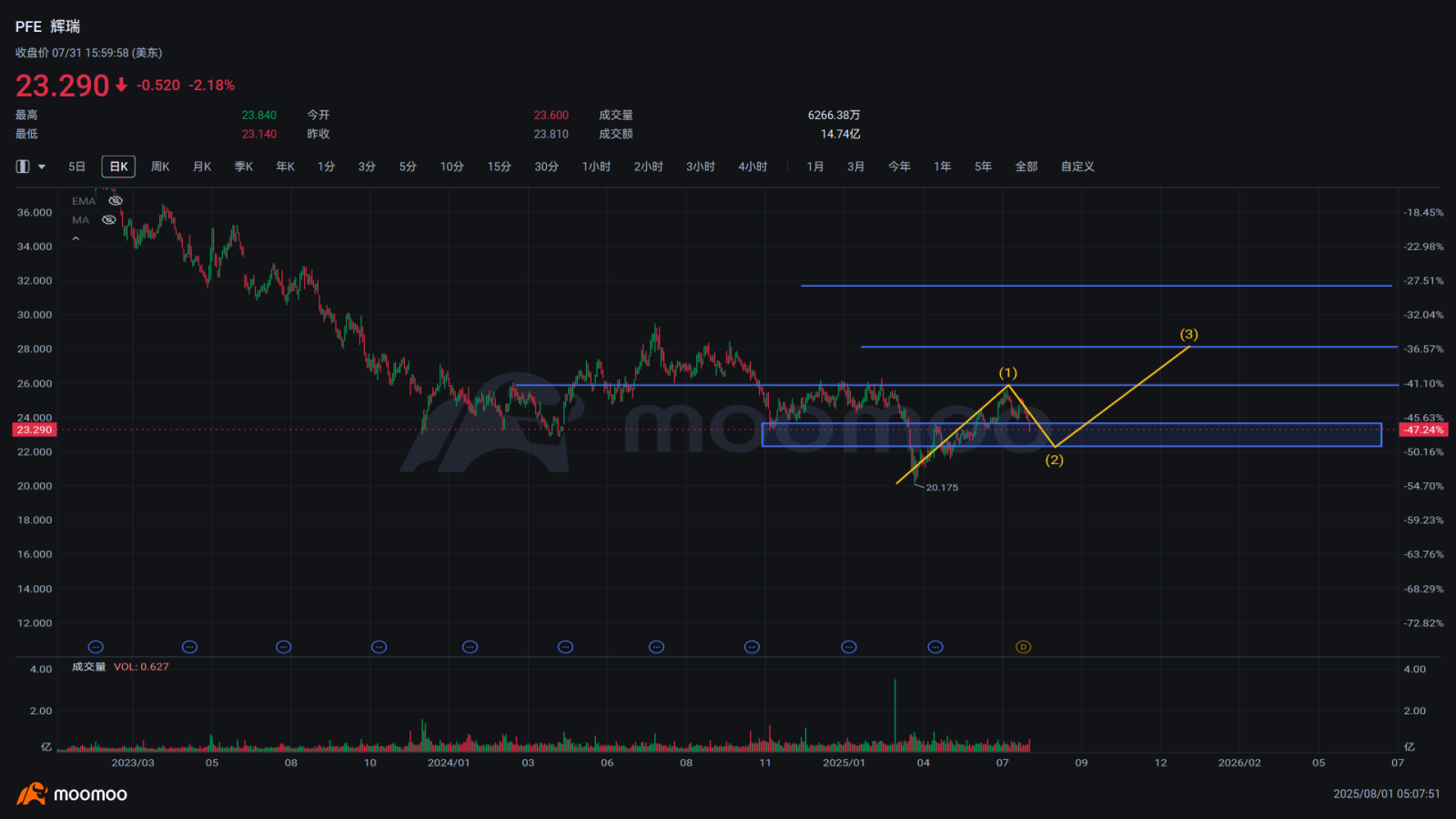Screen dimensions: 1456x819
Task: Open the 自定义 custom range option
Action: [1077, 167]
